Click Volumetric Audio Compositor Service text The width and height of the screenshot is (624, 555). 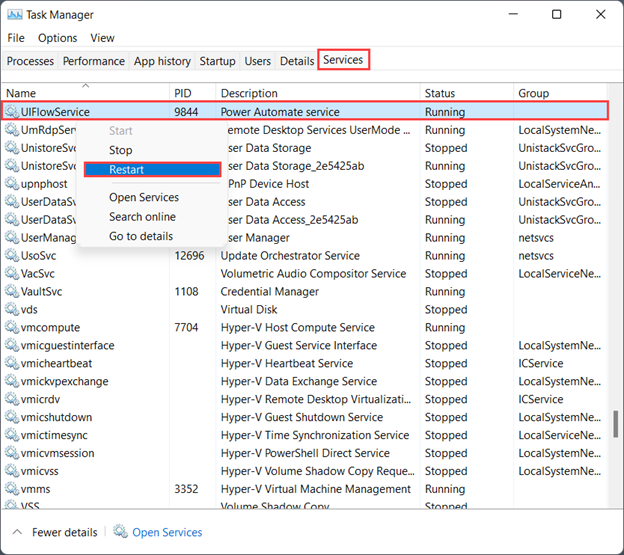313,273
